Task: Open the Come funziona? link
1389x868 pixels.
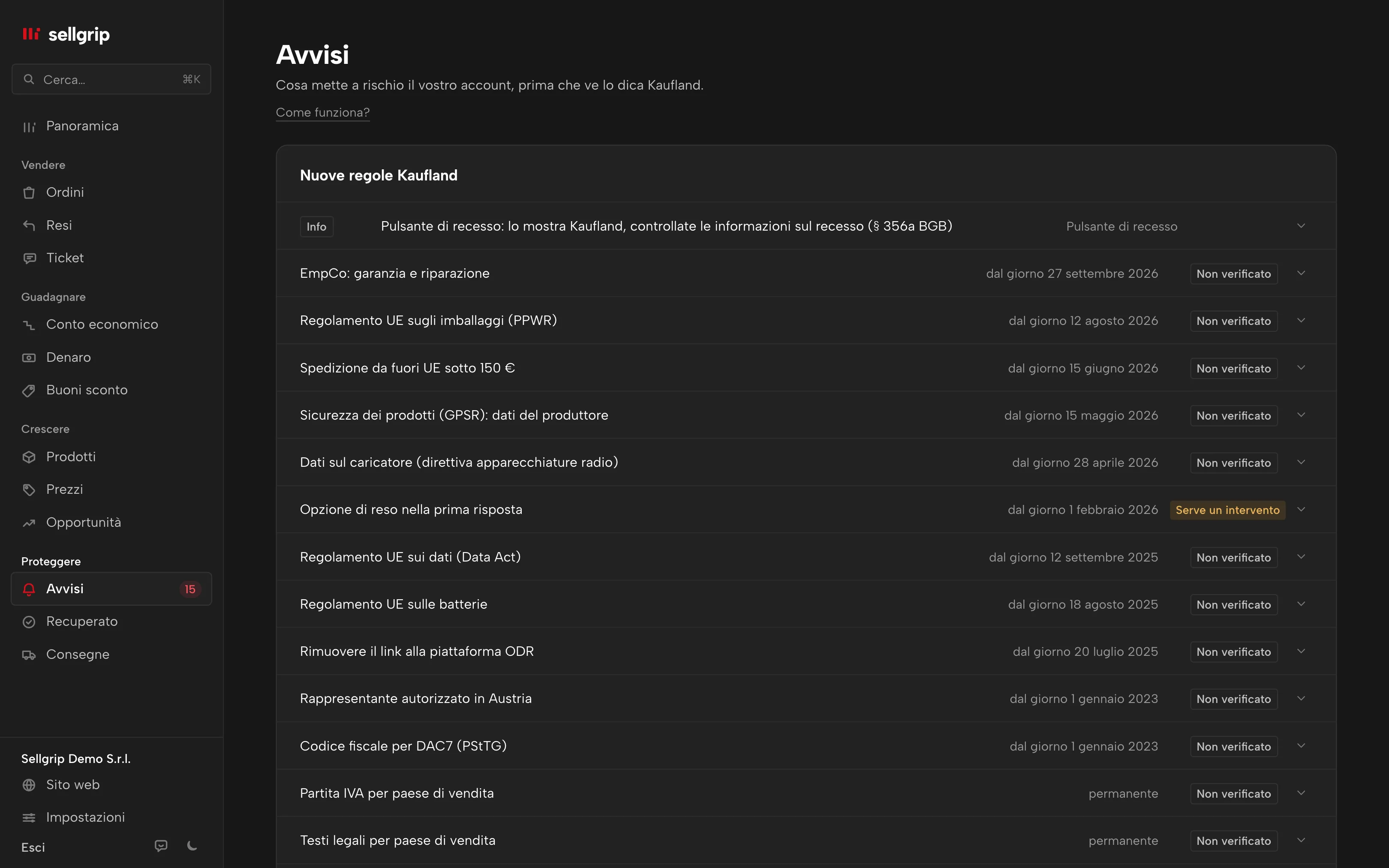Action: pos(322,112)
